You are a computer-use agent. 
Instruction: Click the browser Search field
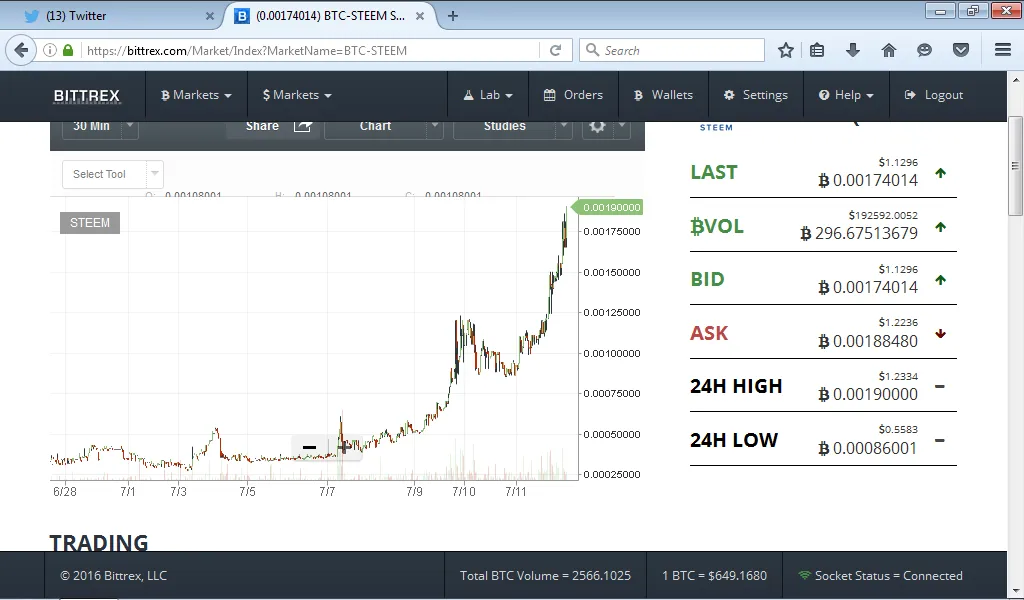[671, 50]
